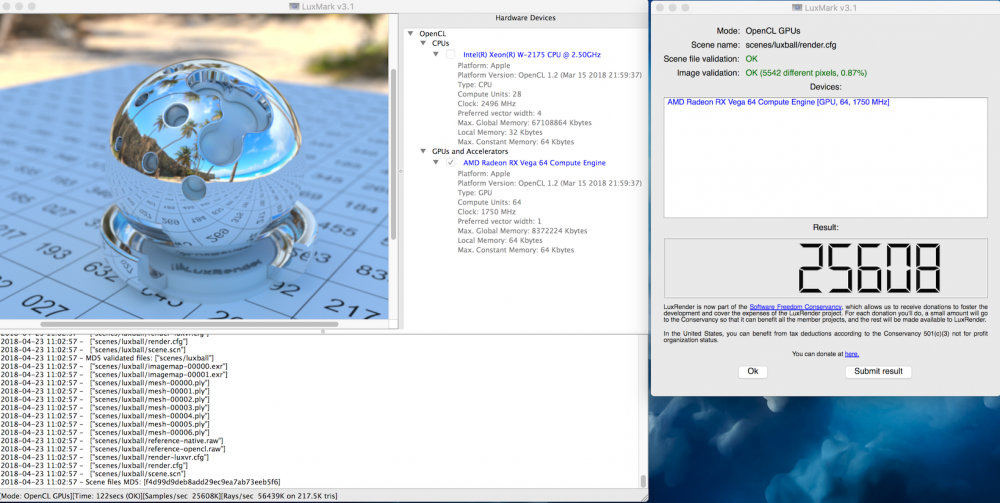Viewport: 1000px width, 503px height.
Task: Open the Software Freedom Conservancy link
Action: [795, 307]
